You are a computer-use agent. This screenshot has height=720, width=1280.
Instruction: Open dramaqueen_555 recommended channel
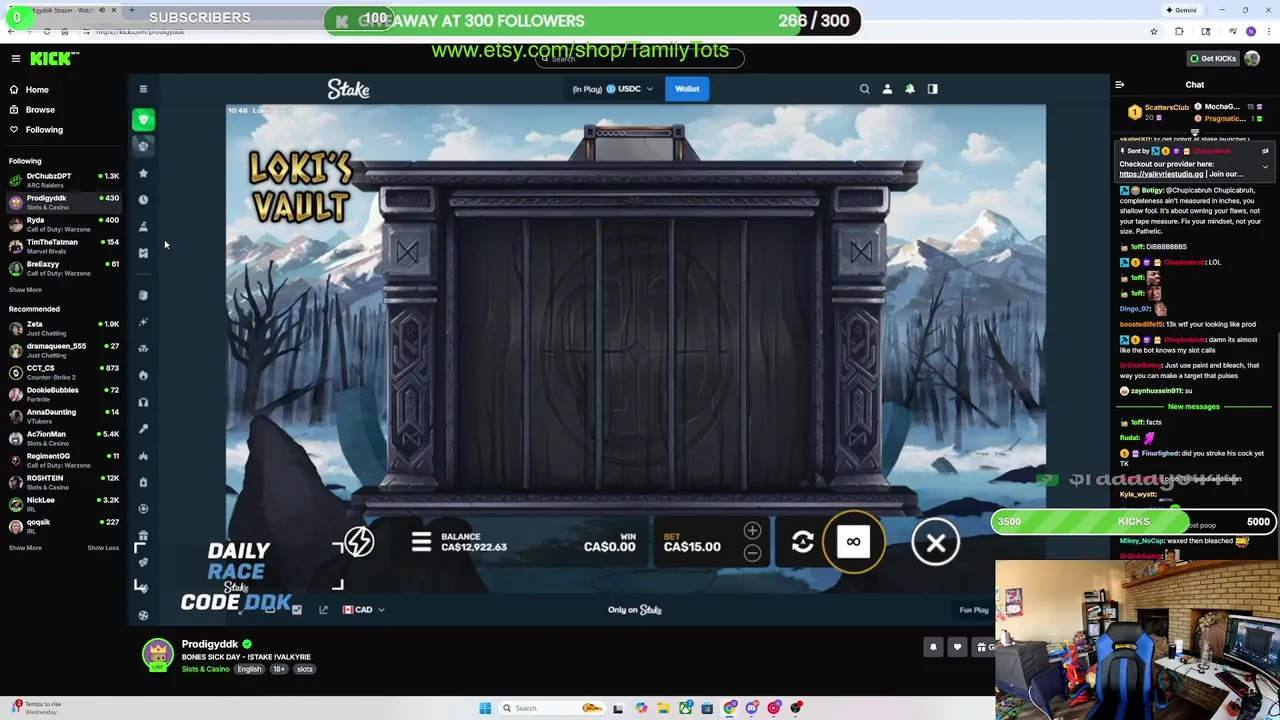64,350
